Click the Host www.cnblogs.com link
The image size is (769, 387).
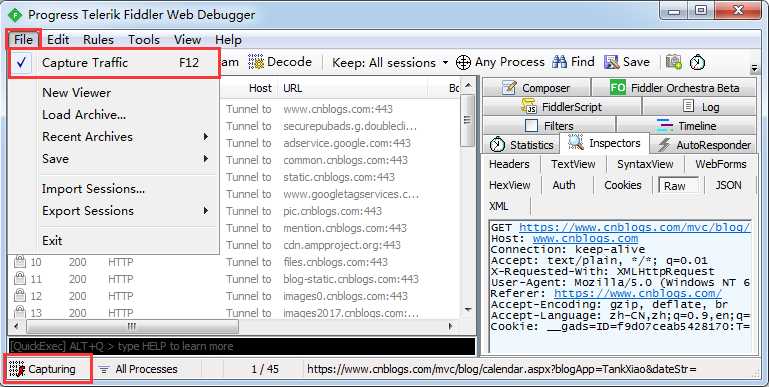[585, 239]
